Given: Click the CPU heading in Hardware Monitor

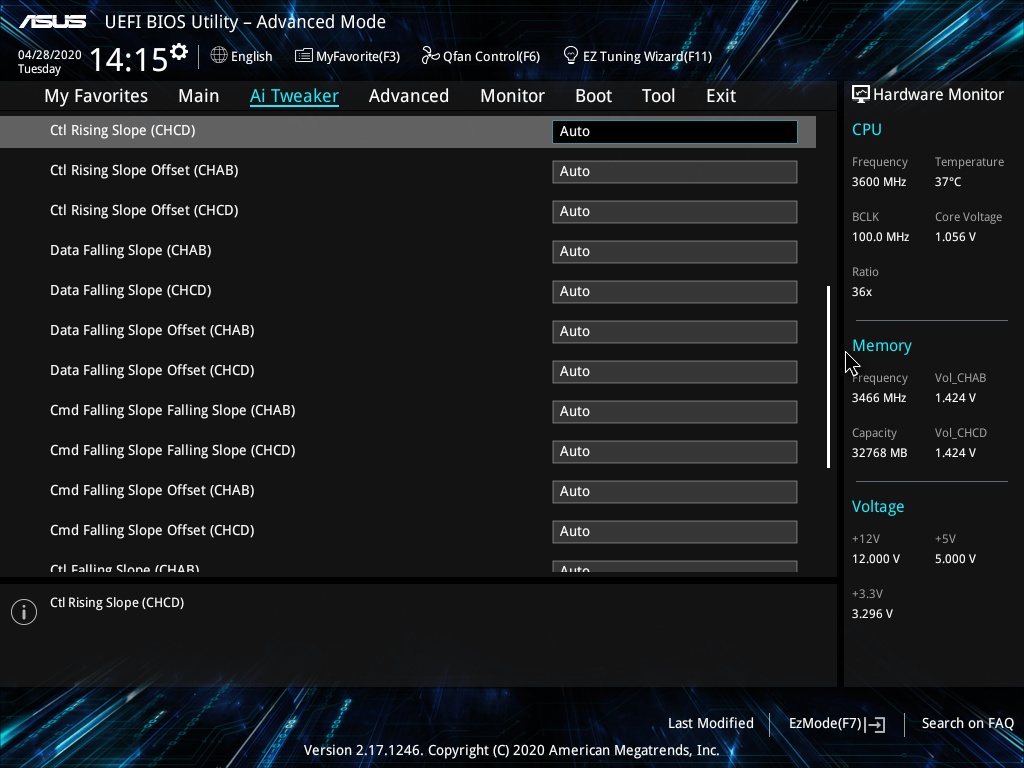Looking at the screenshot, I should 867,129.
